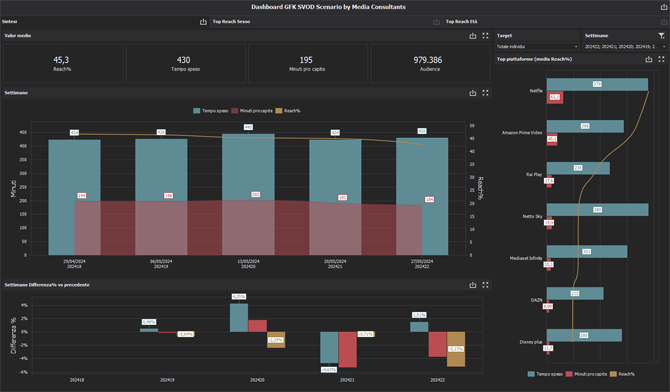The width and height of the screenshot is (670, 392).
Task: Click the '202420' axis label in Differenza chart
Action: tap(257, 380)
